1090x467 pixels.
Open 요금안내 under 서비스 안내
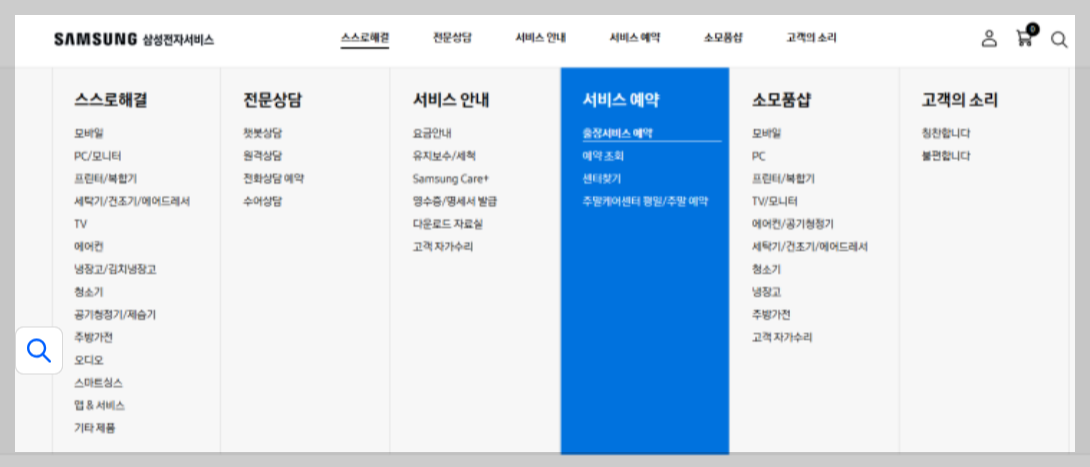tap(432, 133)
